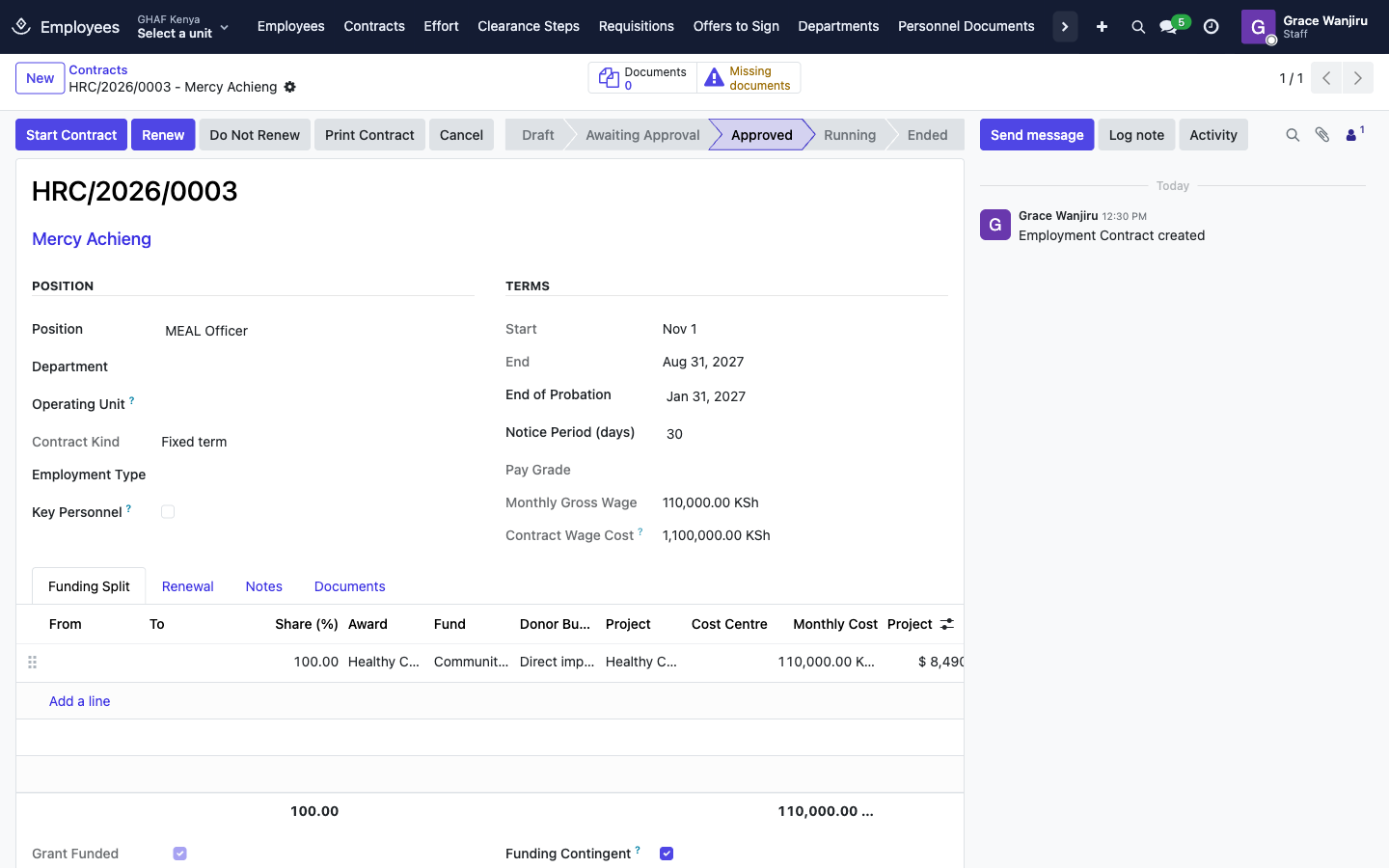Open the activities clock icon
The image size is (1389, 868).
tap(1212, 27)
